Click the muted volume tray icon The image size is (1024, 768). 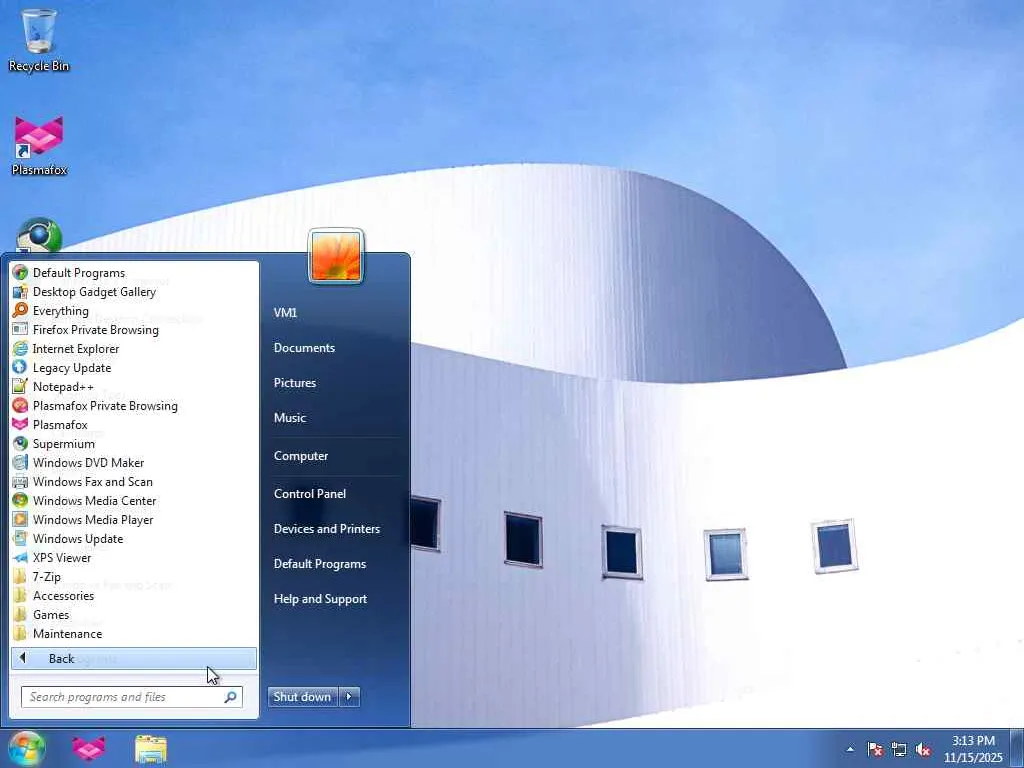923,749
